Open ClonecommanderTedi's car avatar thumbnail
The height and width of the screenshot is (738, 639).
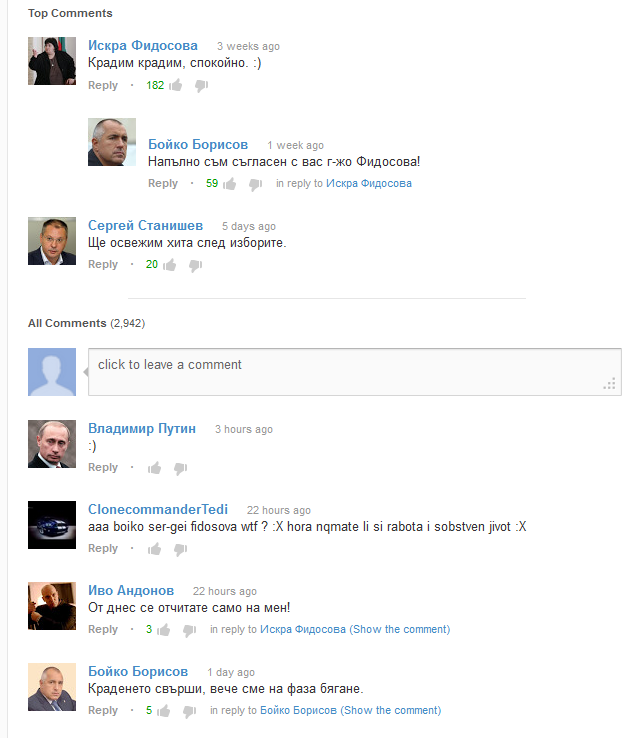click(52, 525)
